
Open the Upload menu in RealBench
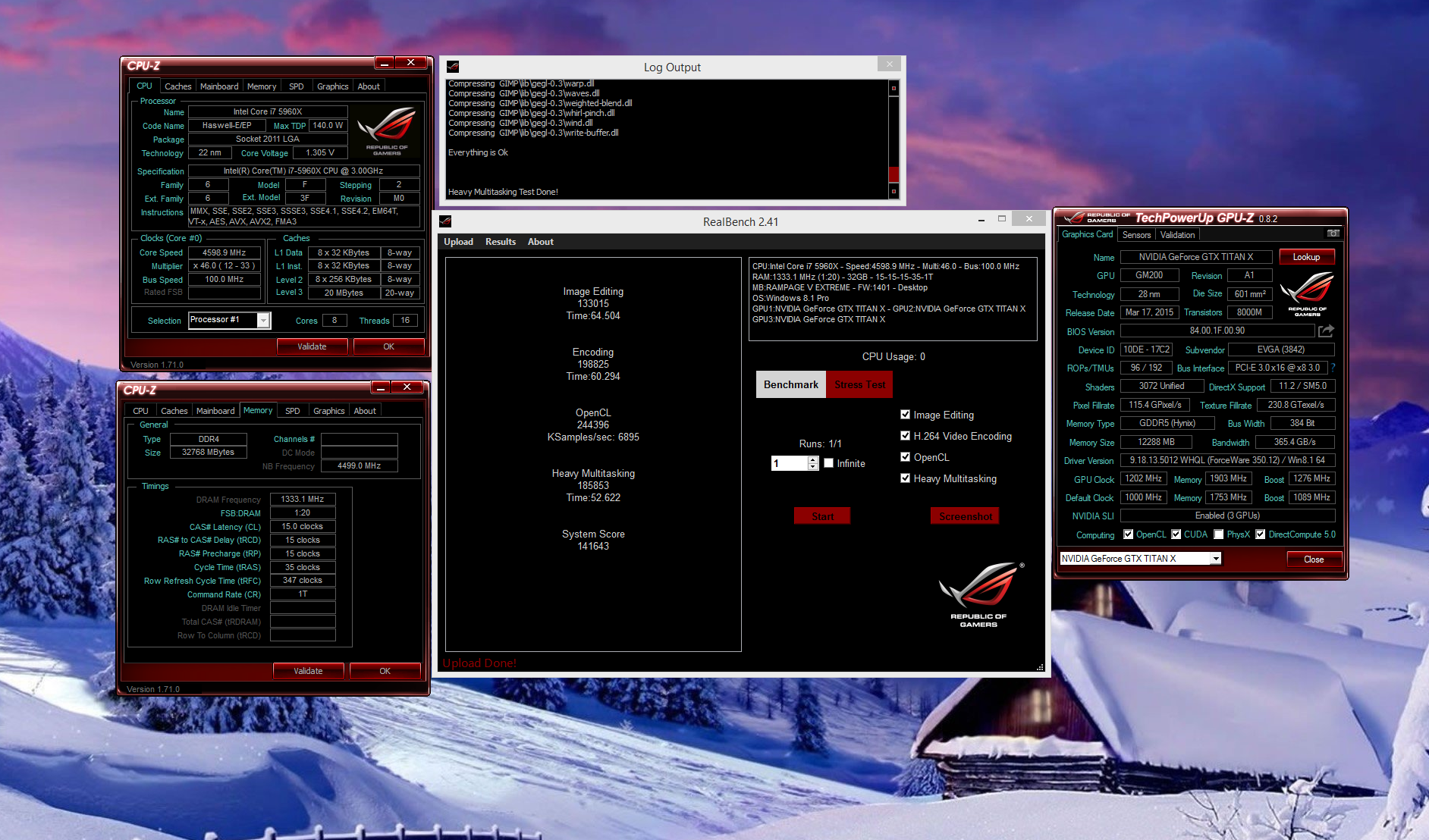tap(458, 242)
